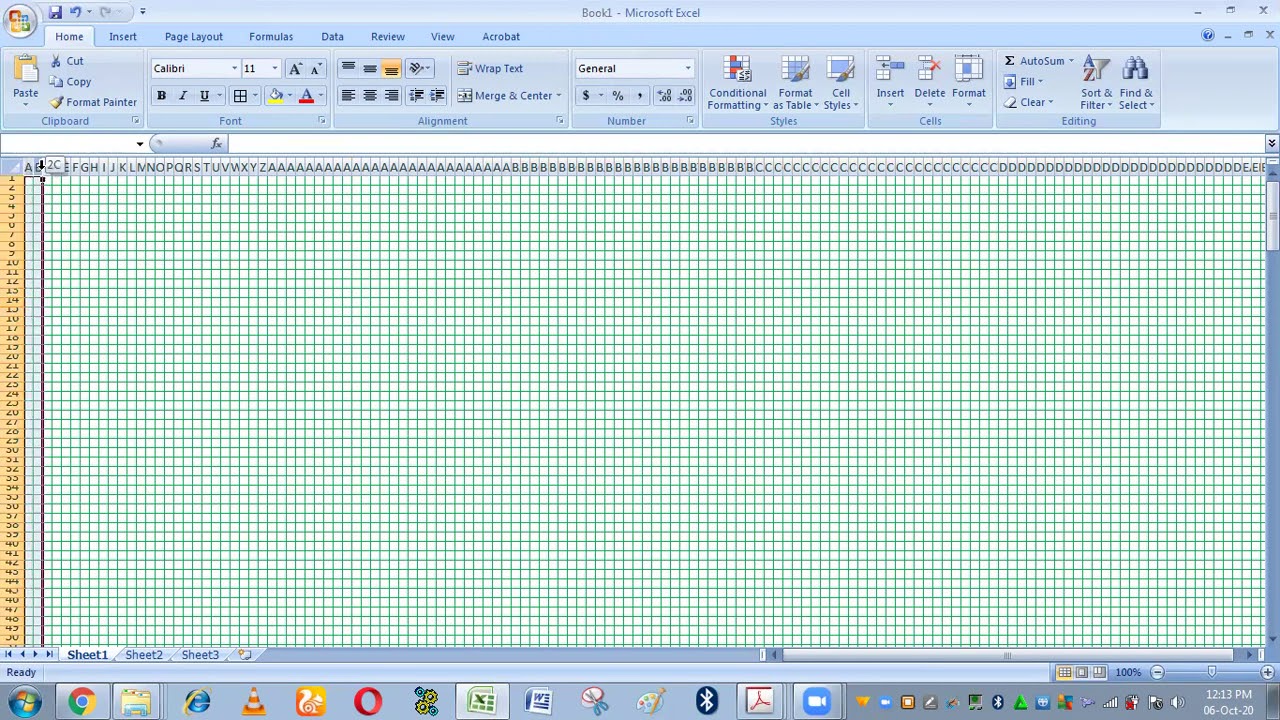The height and width of the screenshot is (720, 1280).
Task: Switch to the Page Layout tab
Action: [194, 37]
